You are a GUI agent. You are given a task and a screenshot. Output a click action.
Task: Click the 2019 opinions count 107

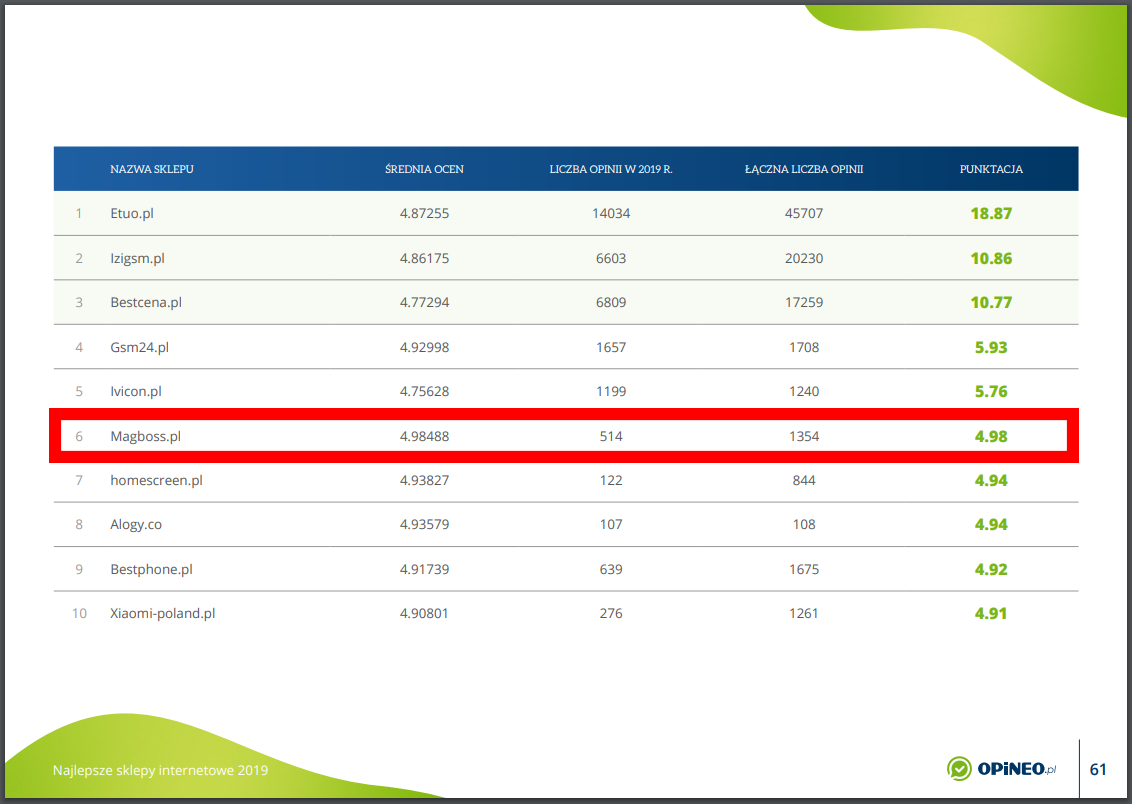point(611,525)
